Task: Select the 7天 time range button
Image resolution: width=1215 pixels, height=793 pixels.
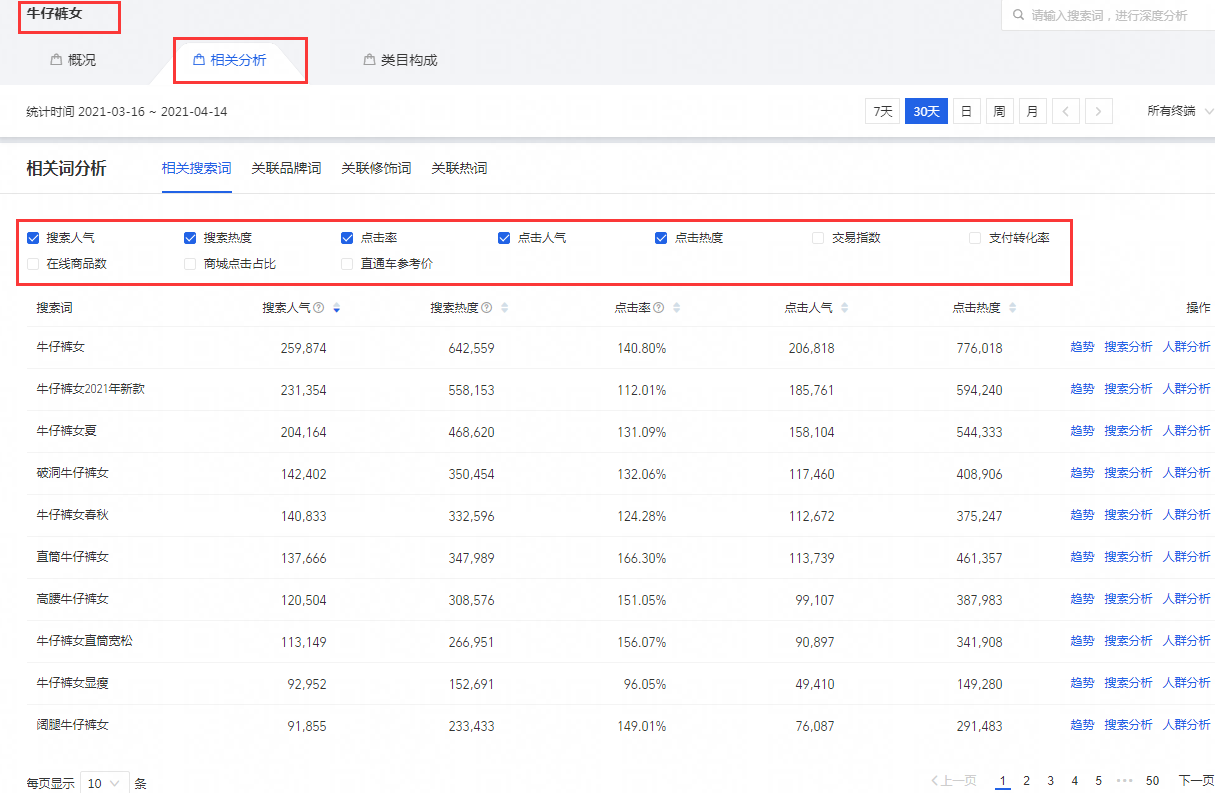Action: [x=882, y=111]
